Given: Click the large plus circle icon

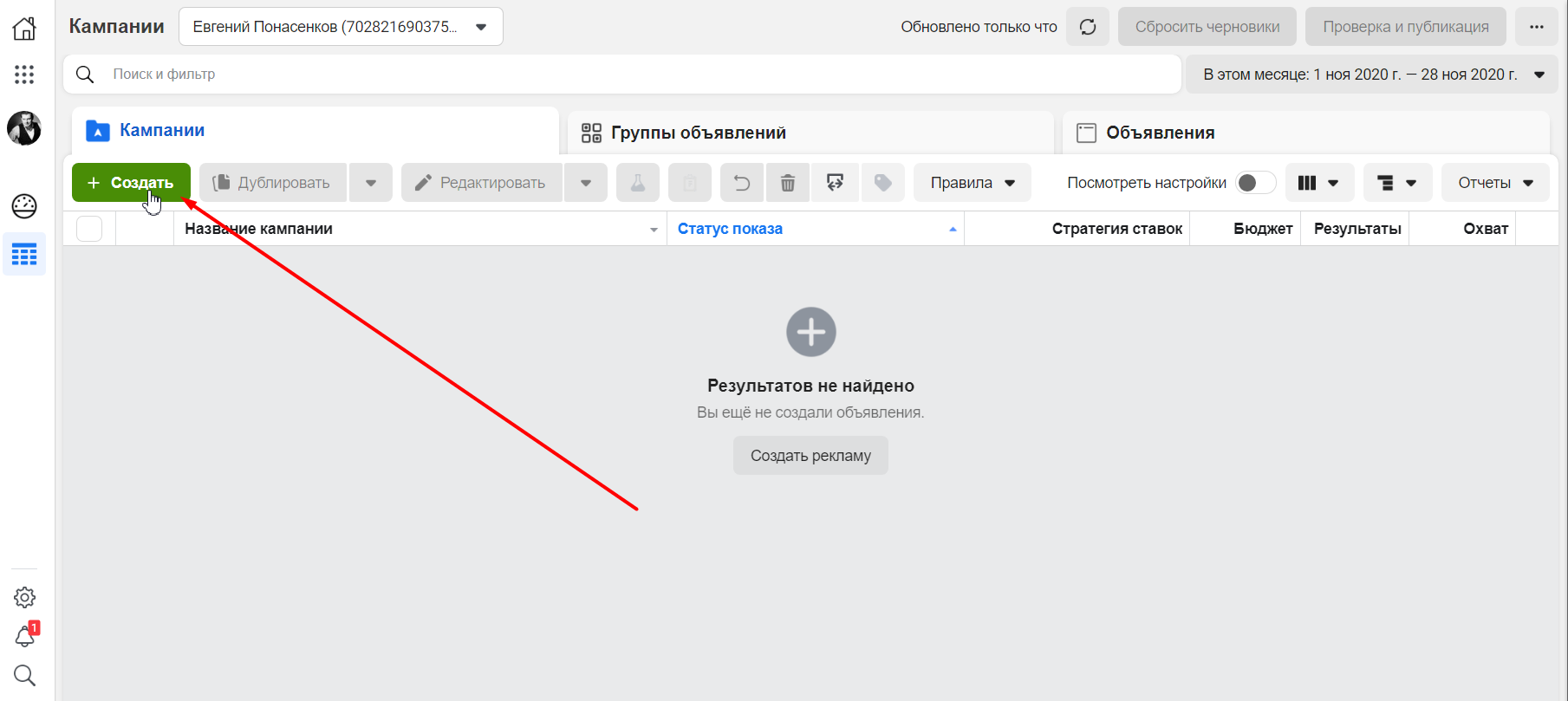Looking at the screenshot, I should click(811, 332).
